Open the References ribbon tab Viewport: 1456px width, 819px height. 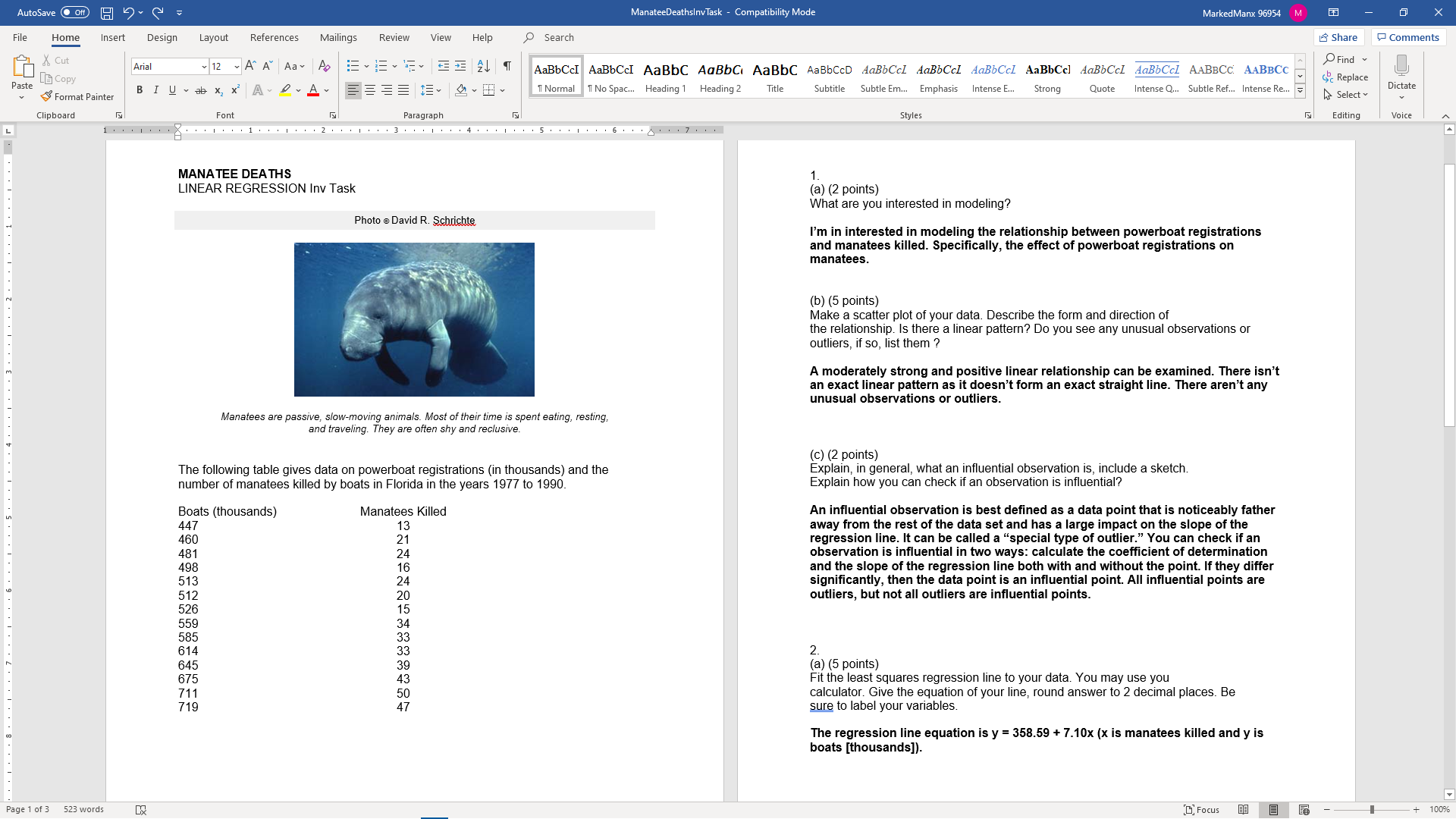click(274, 37)
